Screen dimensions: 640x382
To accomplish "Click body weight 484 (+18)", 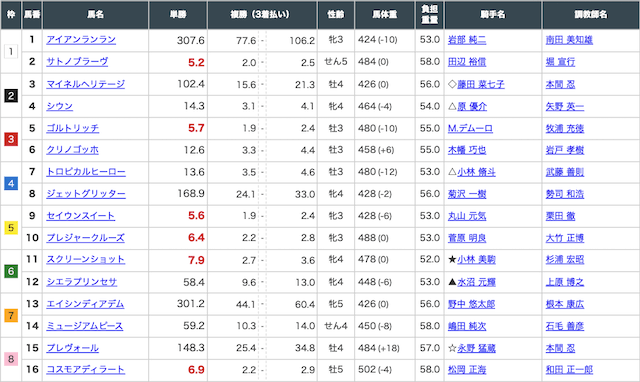I will click(x=378, y=348).
